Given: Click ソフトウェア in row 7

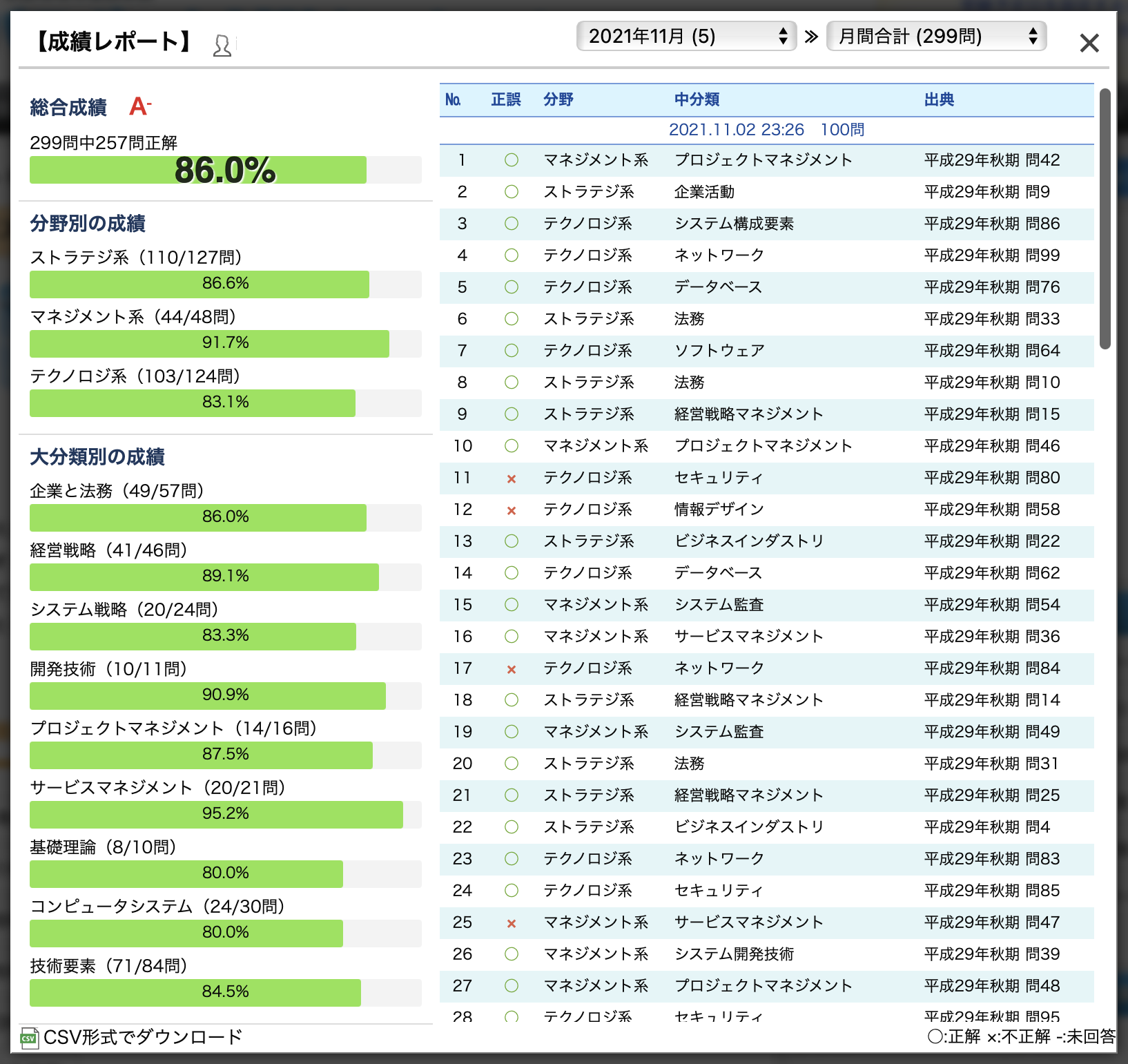Looking at the screenshot, I should 719,351.
